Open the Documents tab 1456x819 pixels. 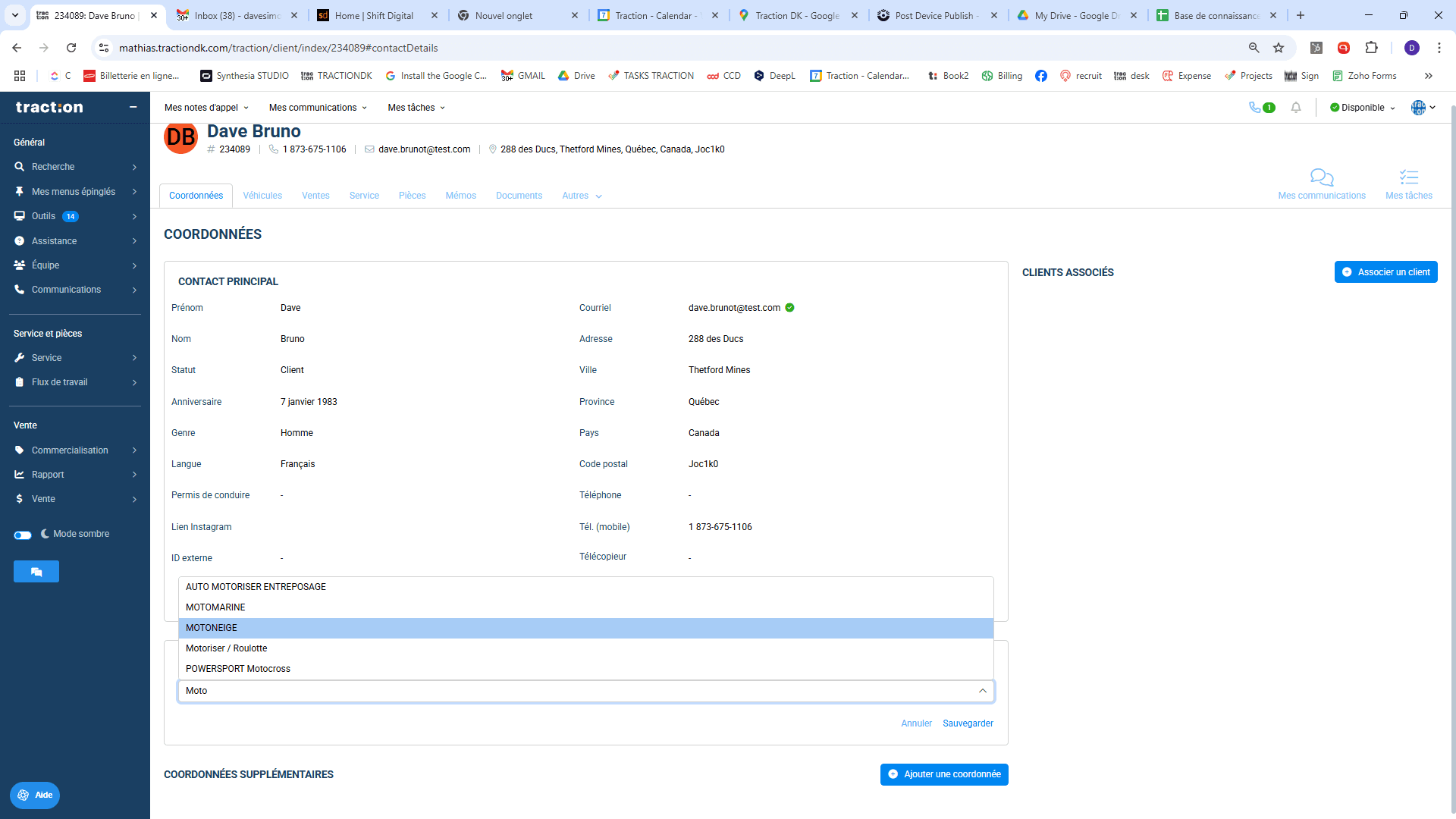pyautogui.click(x=519, y=196)
